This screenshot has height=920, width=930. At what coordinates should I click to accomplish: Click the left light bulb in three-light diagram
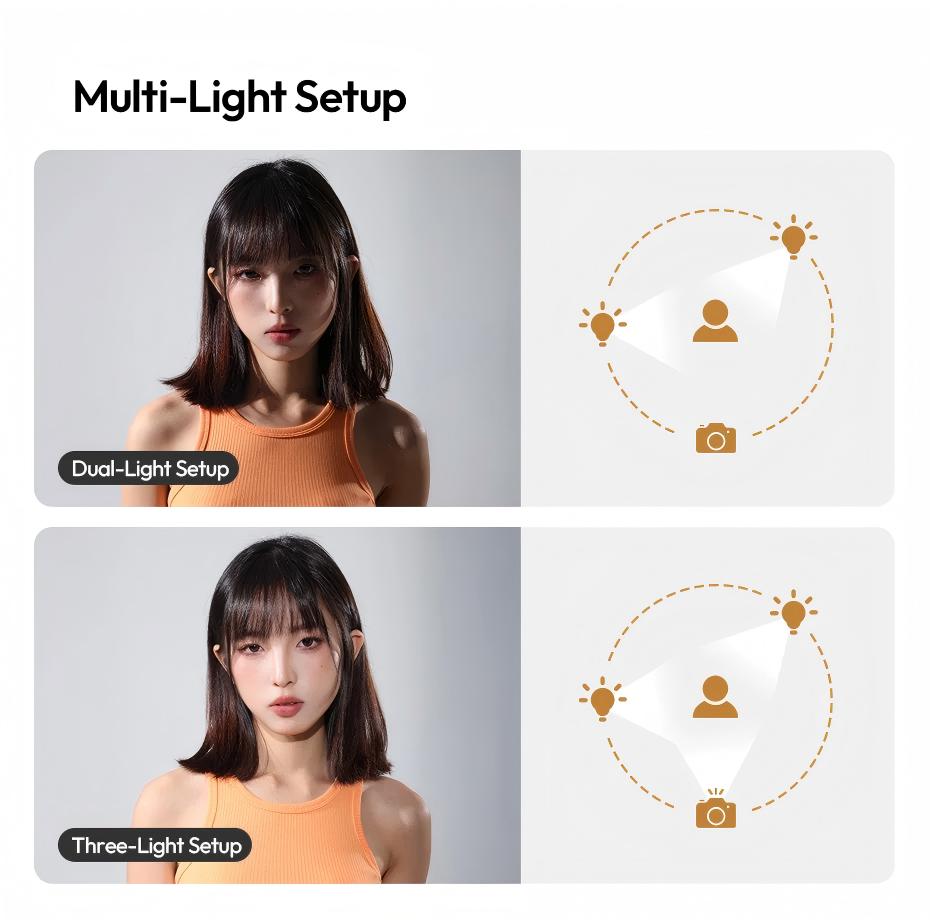[603, 699]
